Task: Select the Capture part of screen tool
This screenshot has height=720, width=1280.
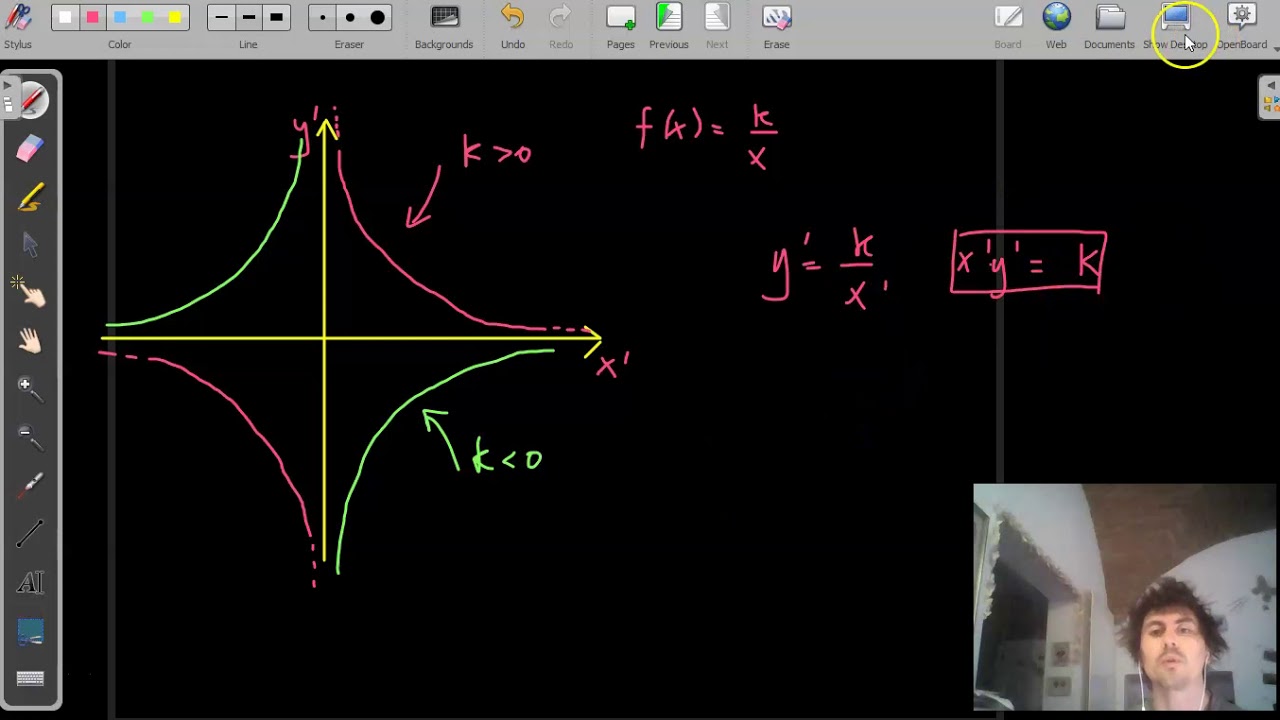Action: click(x=30, y=630)
